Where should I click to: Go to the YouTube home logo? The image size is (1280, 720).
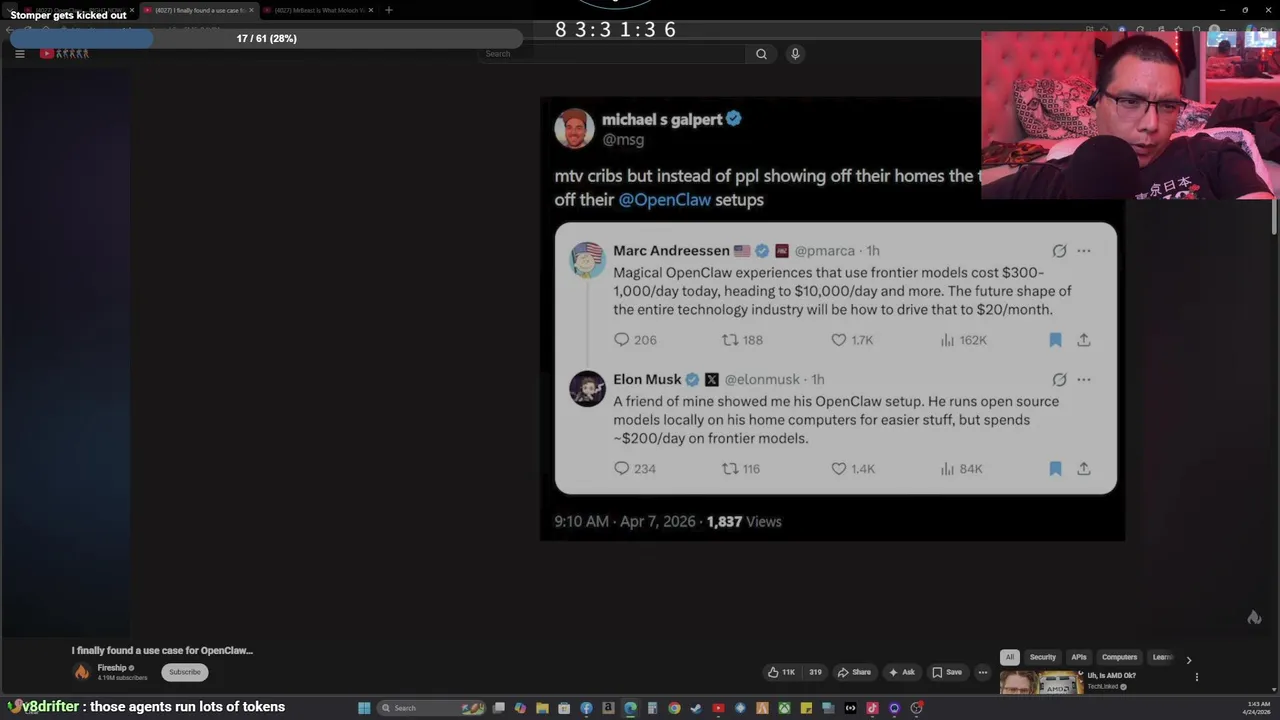pos(64,54)
